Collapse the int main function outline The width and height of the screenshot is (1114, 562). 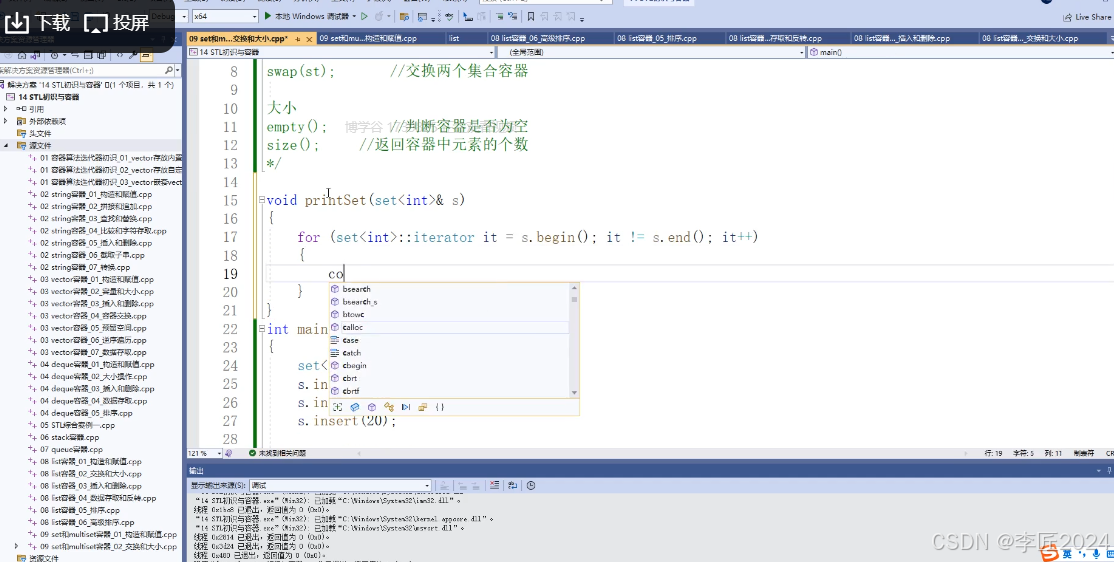[x=261, y=329]
